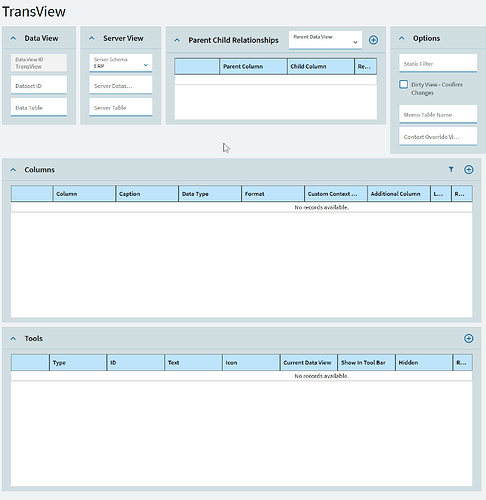
Task: Click the Show In Tool Bar header
Action: 366,363
